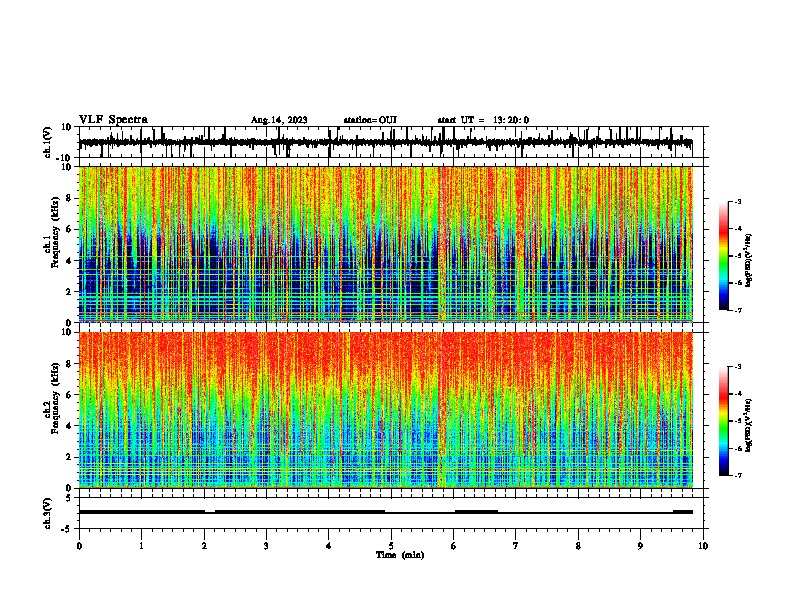Click the ch.1 color bar log(PSD) label
Viewport: 792px width, 612px height.
click(749, 261)
